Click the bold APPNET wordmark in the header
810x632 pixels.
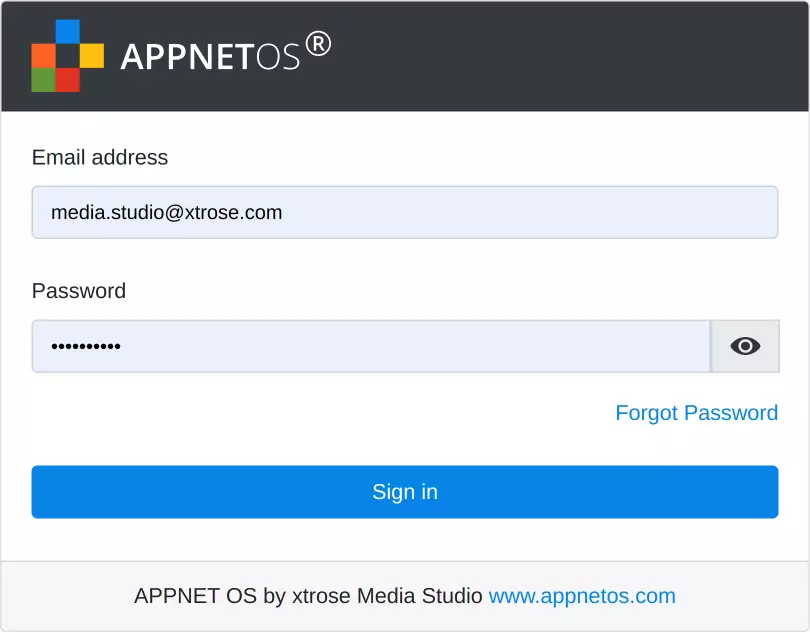coord(185,57)
